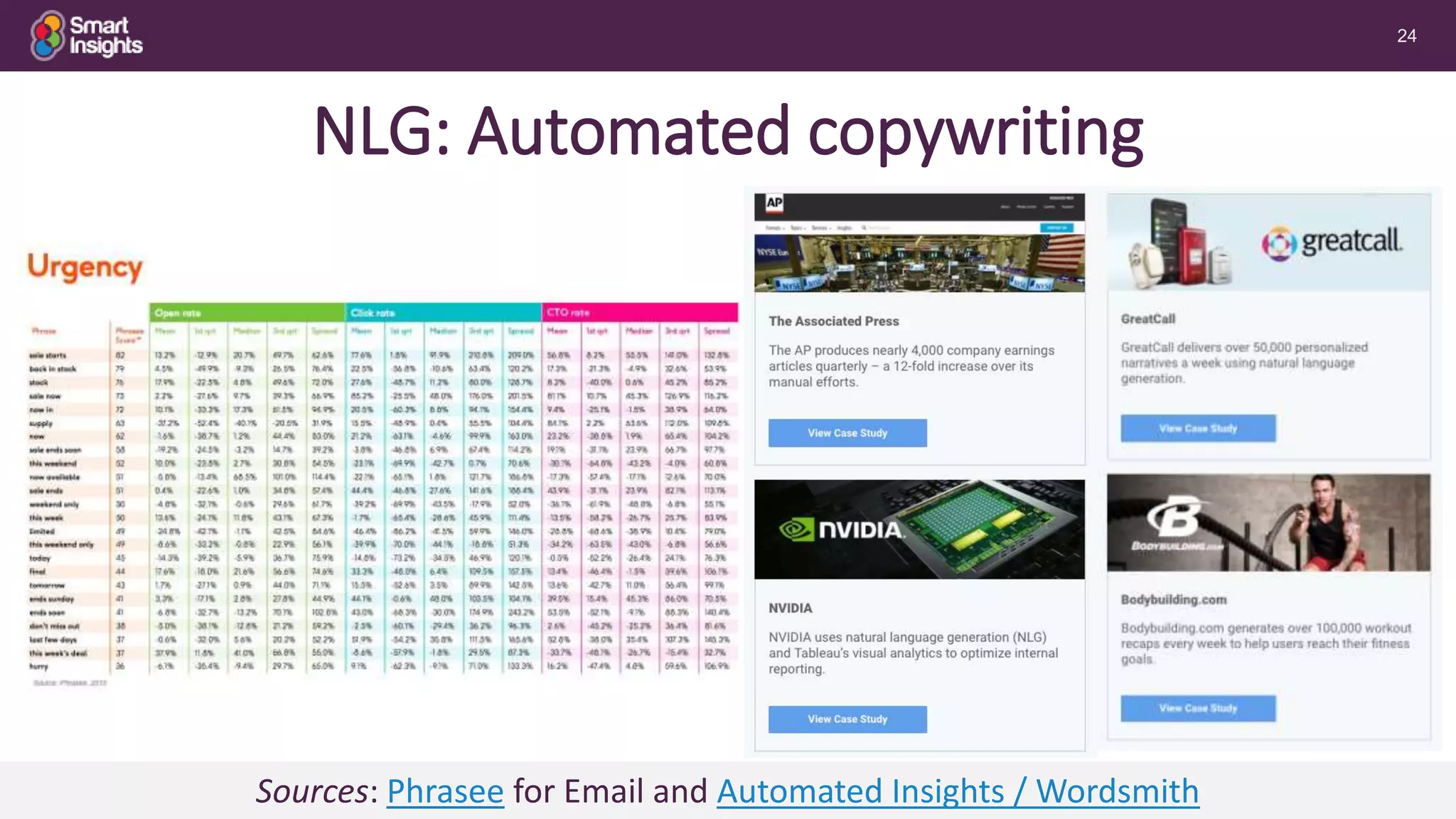Viewport: 1456px width, 819px height.
Task: Click View Case Study under NVIDIA
Action: click(x=847, y=719)
